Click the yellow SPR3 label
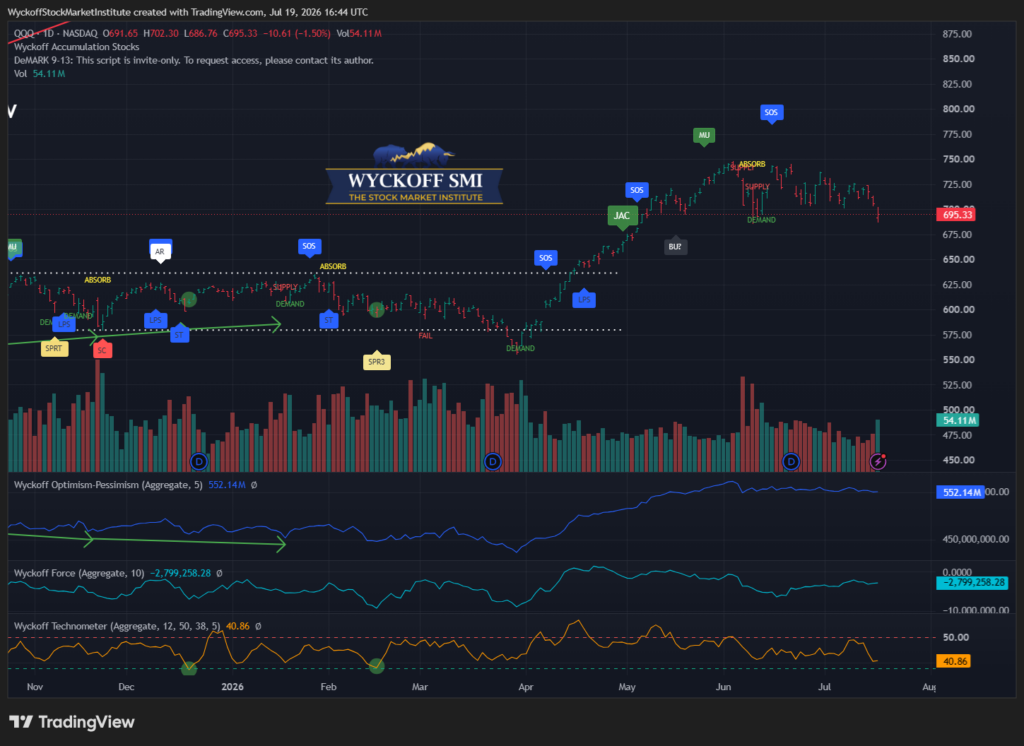Image resolution: width=1024 pixels, height=746 pixels. [377, 361]
